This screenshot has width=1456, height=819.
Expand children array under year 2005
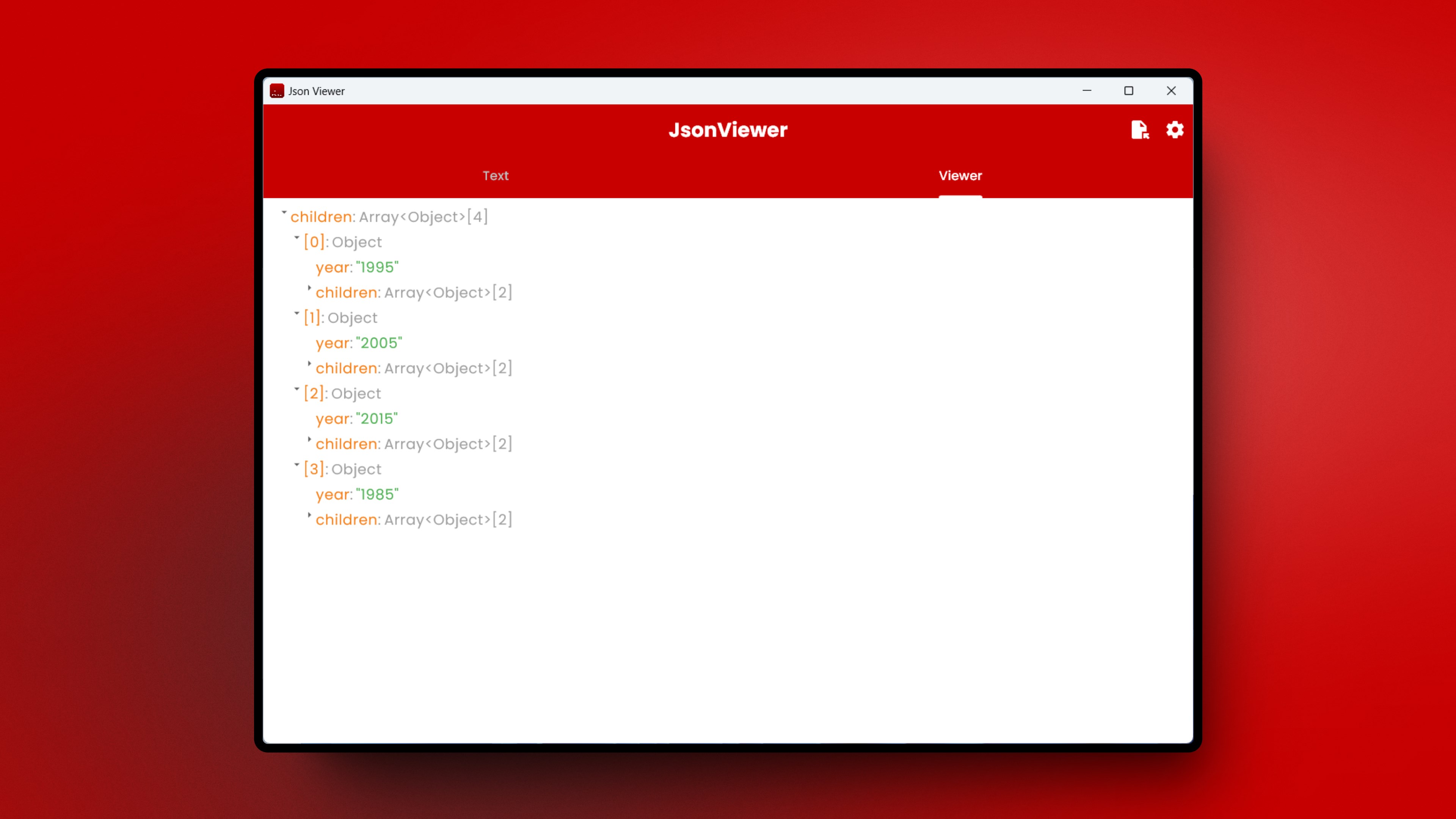pyautogui.click(x=309, y=364)
